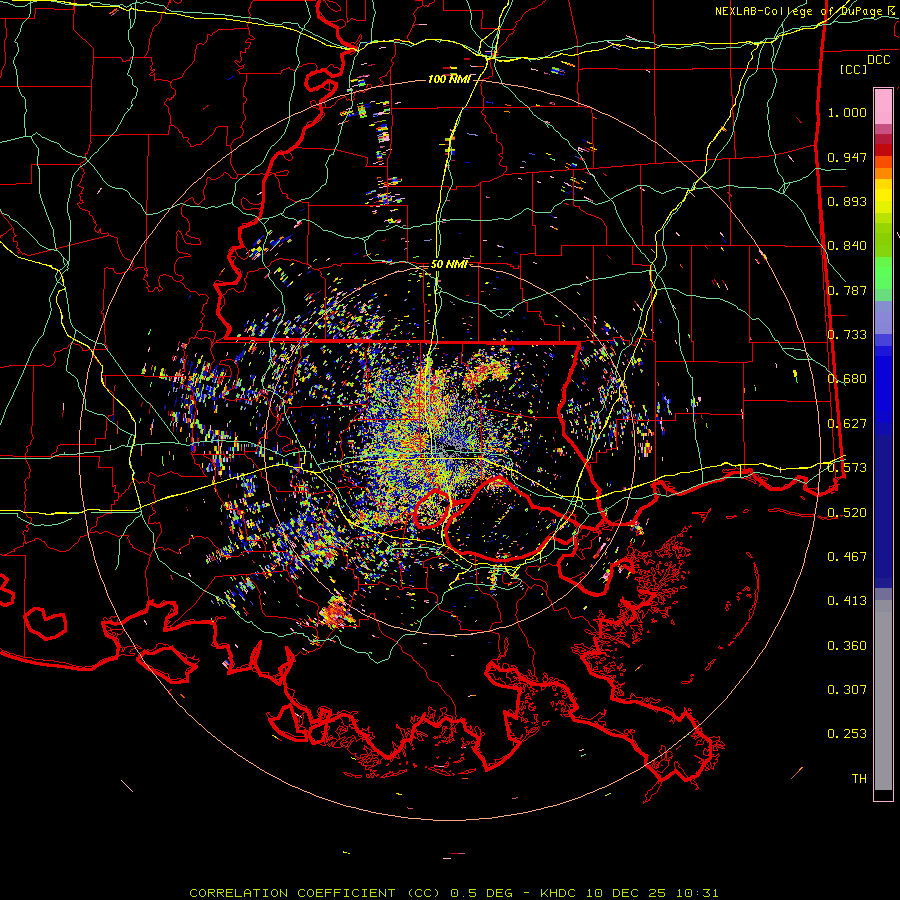Click the 0.733 legend value

[x=847, y=335]
